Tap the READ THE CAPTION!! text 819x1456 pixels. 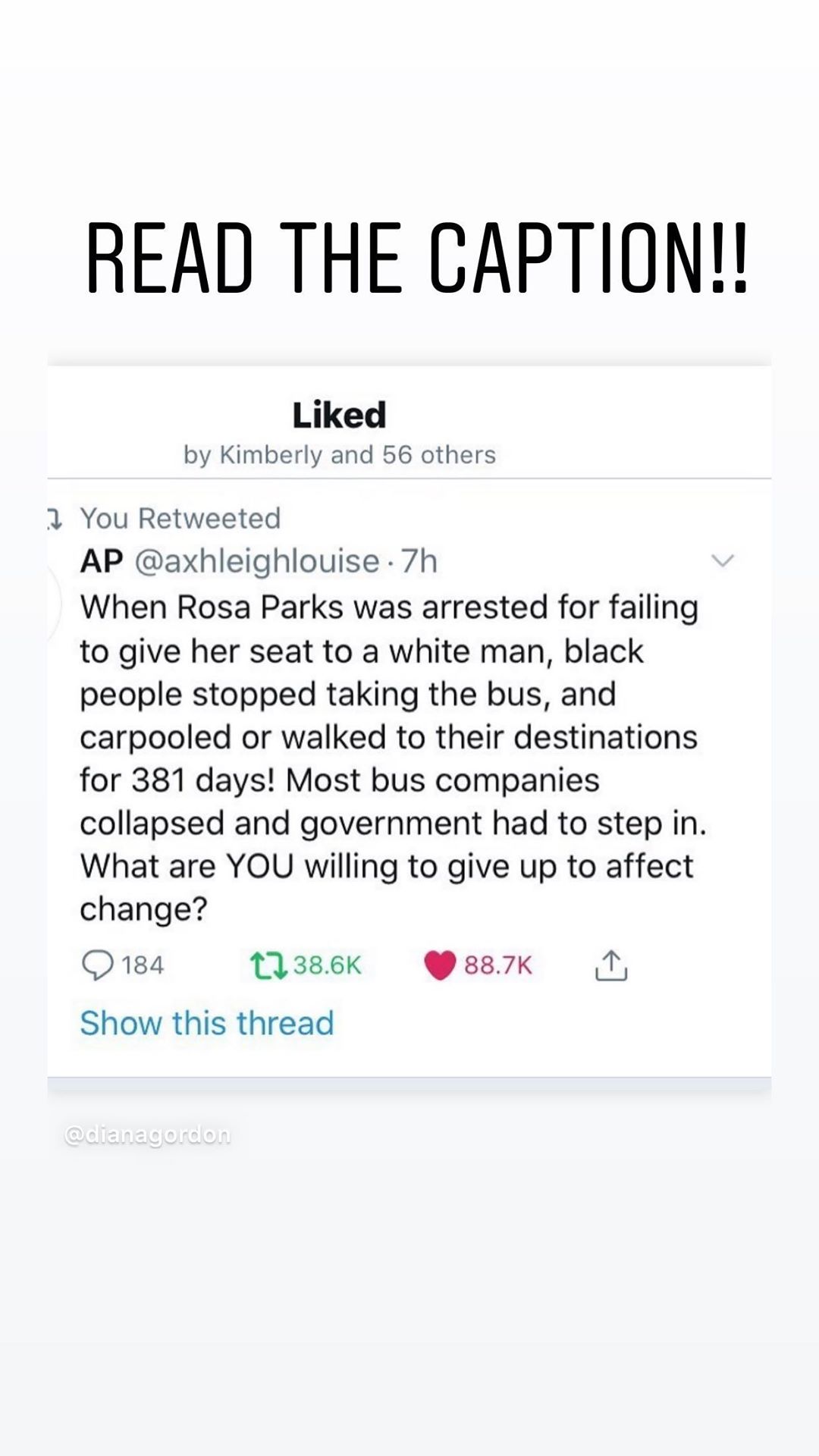coord(416,258)
